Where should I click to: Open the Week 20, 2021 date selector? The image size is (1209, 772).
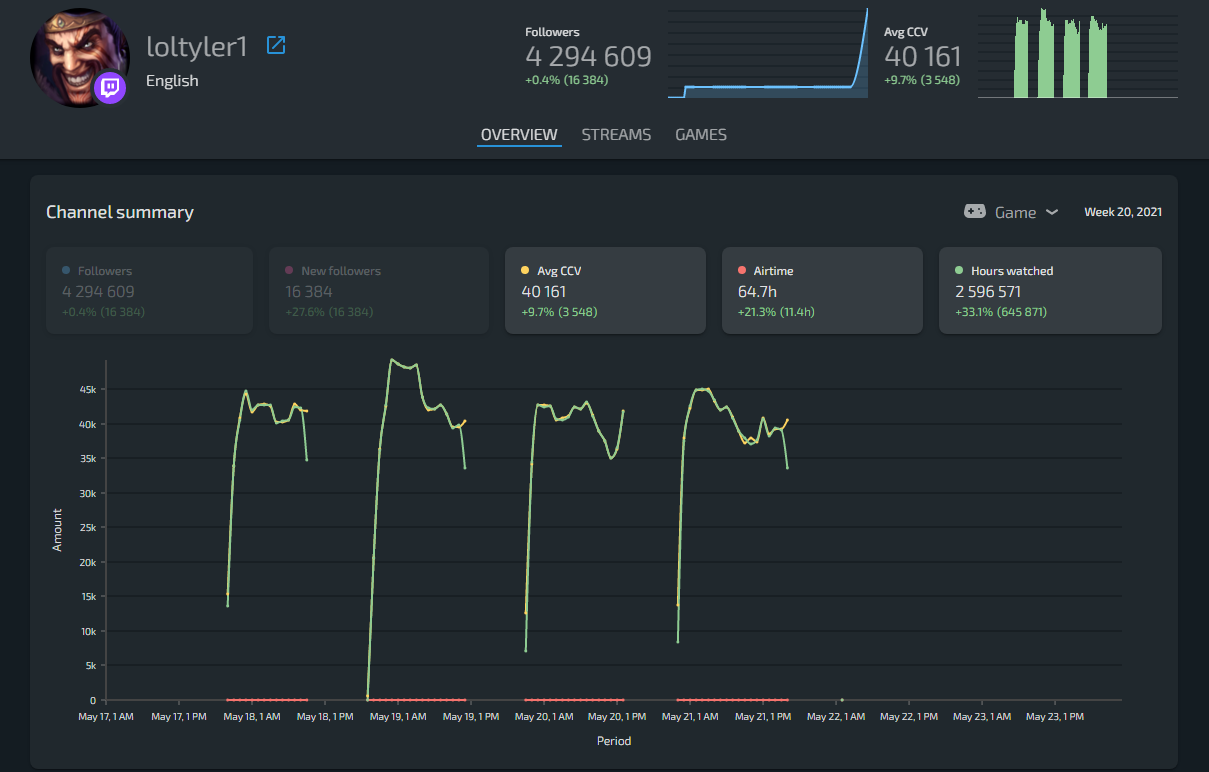pyautogui.click(x=1123, y=212)
